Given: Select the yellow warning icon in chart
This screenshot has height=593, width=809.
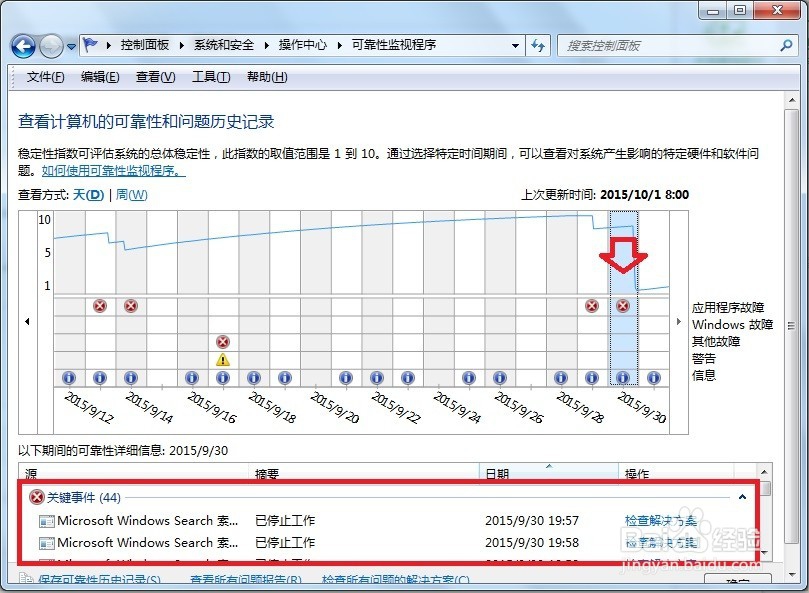Looking at the screenshot, I should tap(222, 360).
